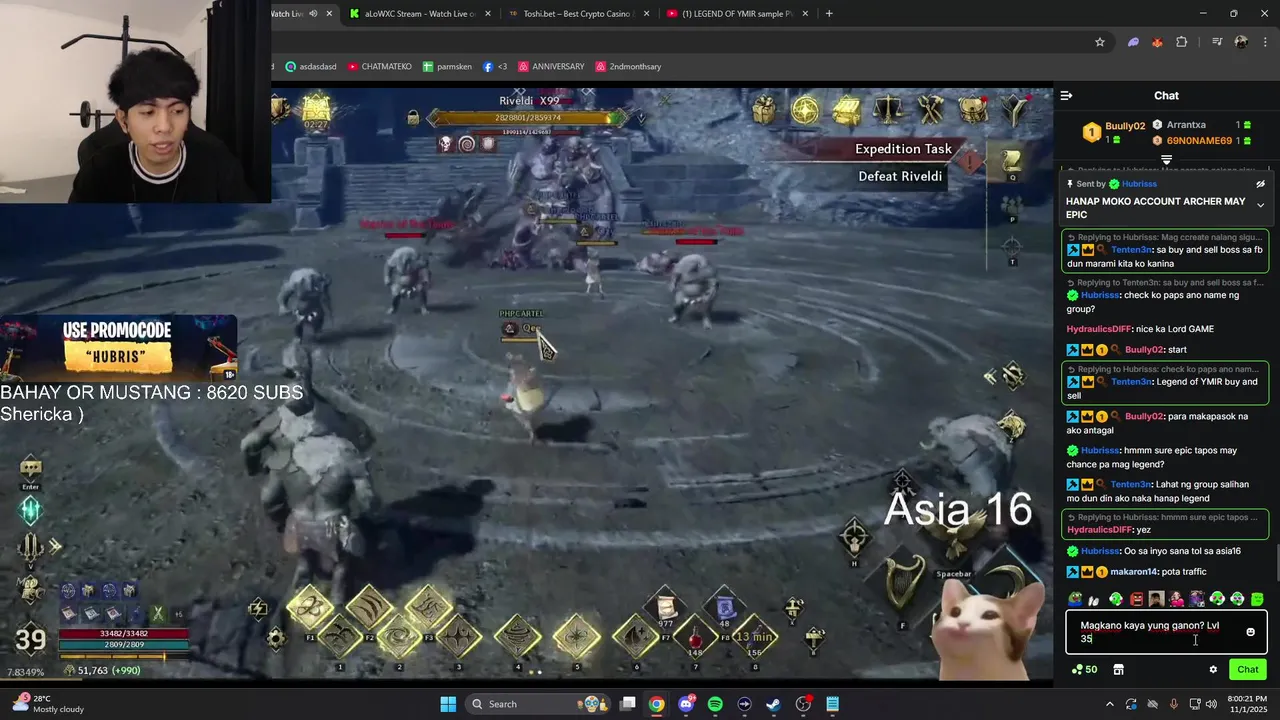Open Windows Start menu
The width and height of the screenshot is (1280, 720).
(x=448, y=704)
